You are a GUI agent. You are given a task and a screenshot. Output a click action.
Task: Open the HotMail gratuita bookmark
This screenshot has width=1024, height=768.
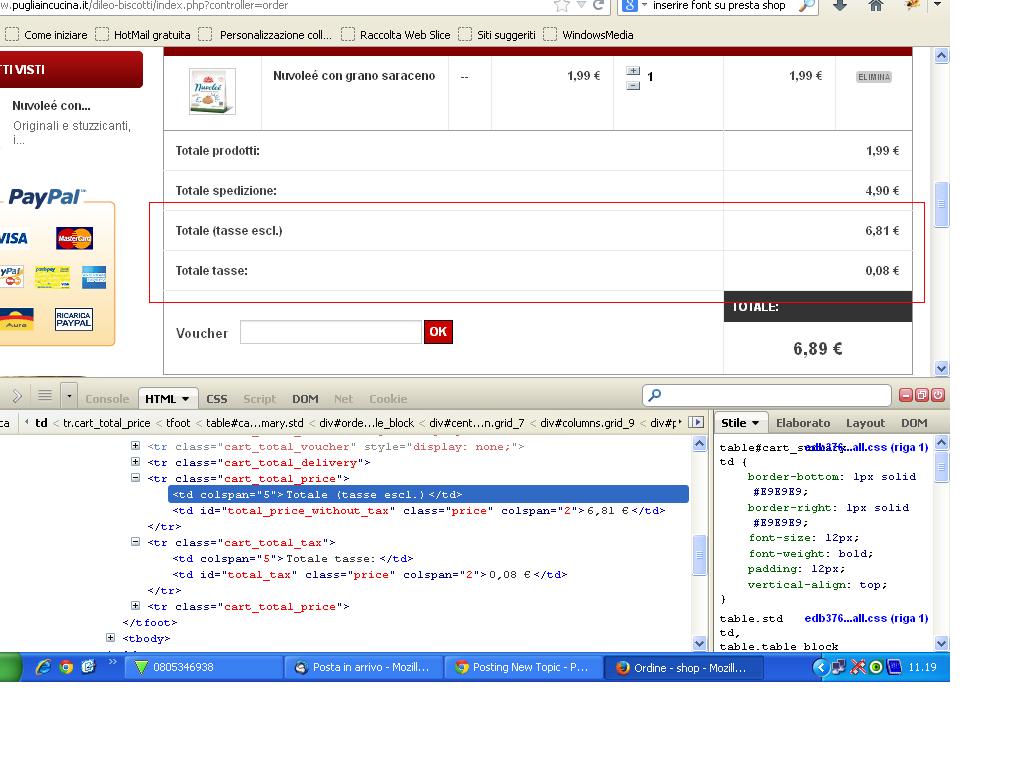142,35
